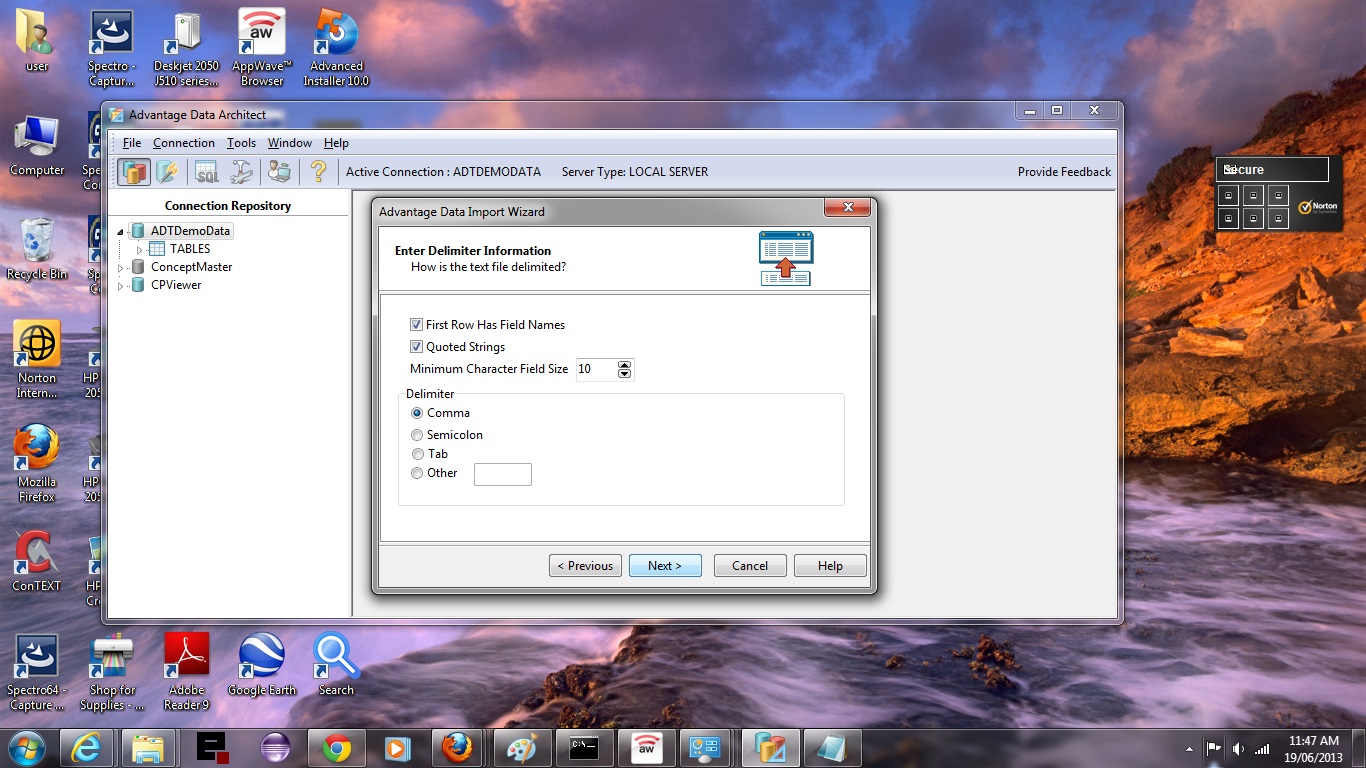Screen dimensions: 1366x768
Task: Click the hammer and wrench tools icon
Action: 242,172
